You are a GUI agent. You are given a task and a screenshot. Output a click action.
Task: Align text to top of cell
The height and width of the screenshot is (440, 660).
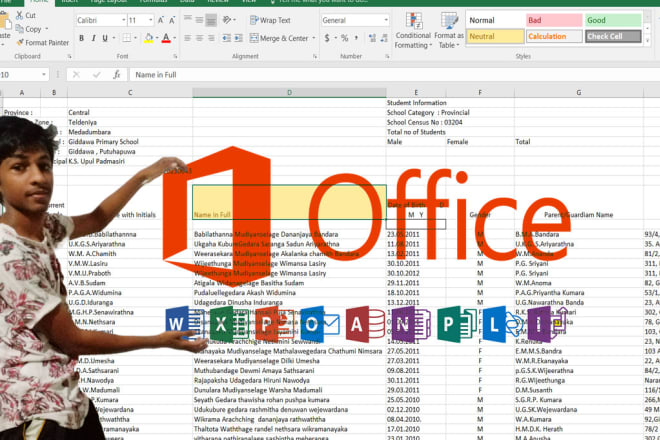(x=188, y=19)
